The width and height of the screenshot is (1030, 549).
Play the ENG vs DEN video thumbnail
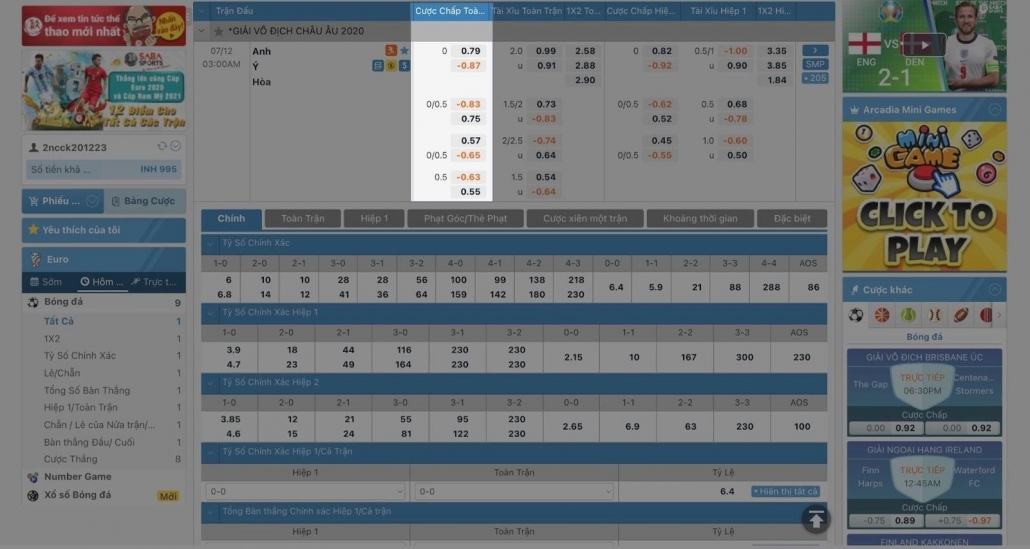click(x=924, y=45)
